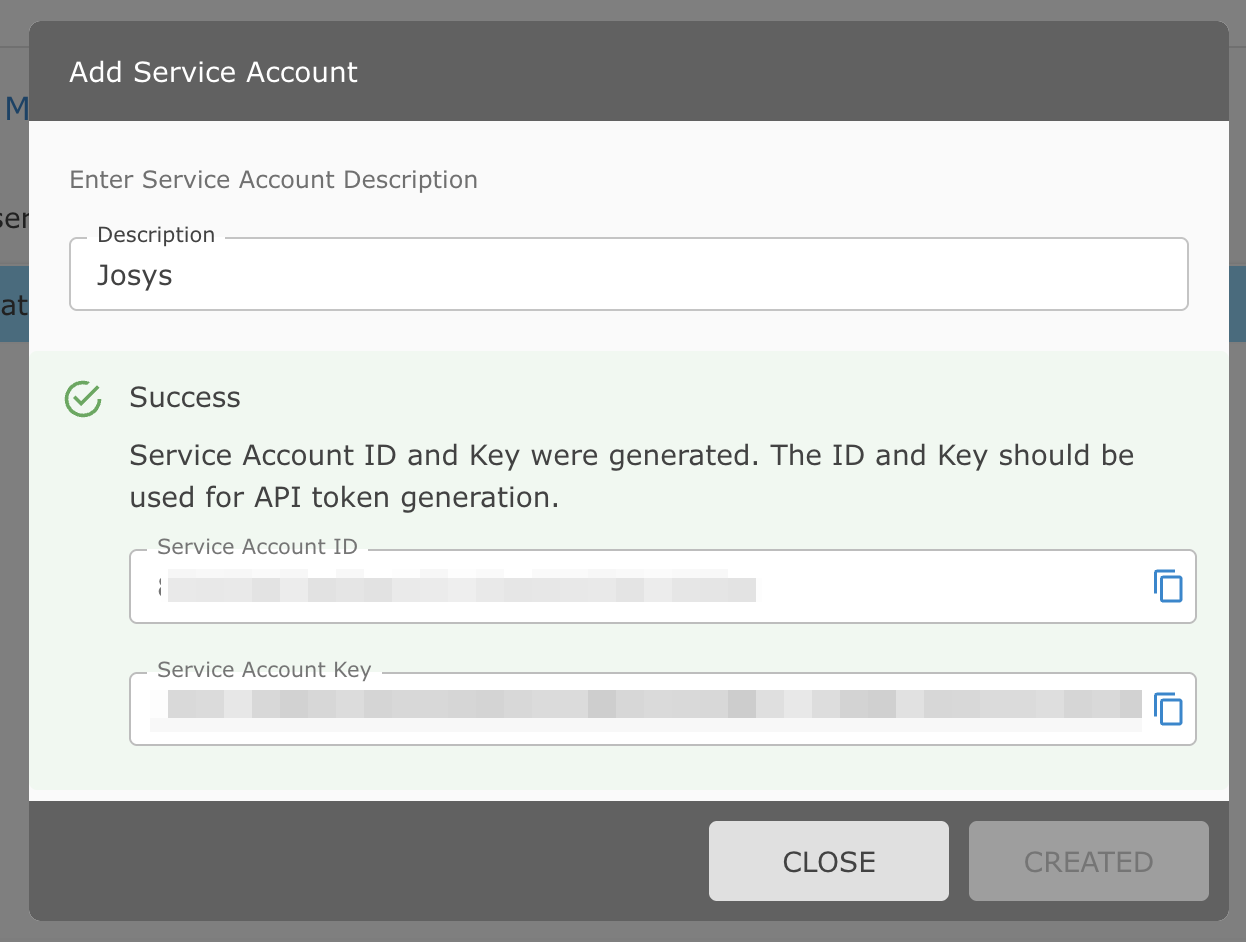Focus the Description field containing Josys
The height and width of the screenshot is (942, 1246).
click(x=628, y=275)
